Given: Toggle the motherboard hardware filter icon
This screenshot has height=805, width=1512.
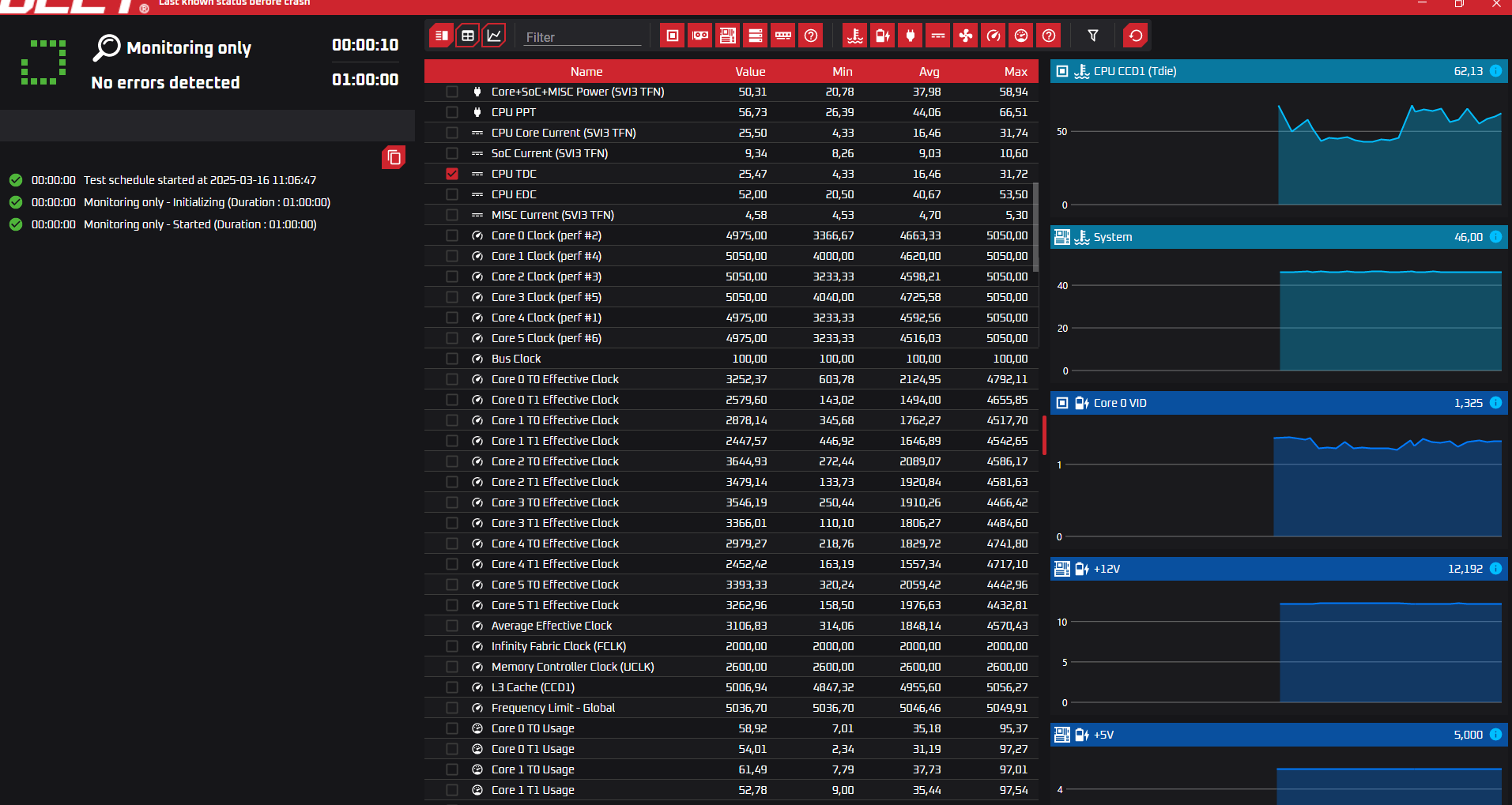Looking at the screenshot, I should (x=728, y=36).
